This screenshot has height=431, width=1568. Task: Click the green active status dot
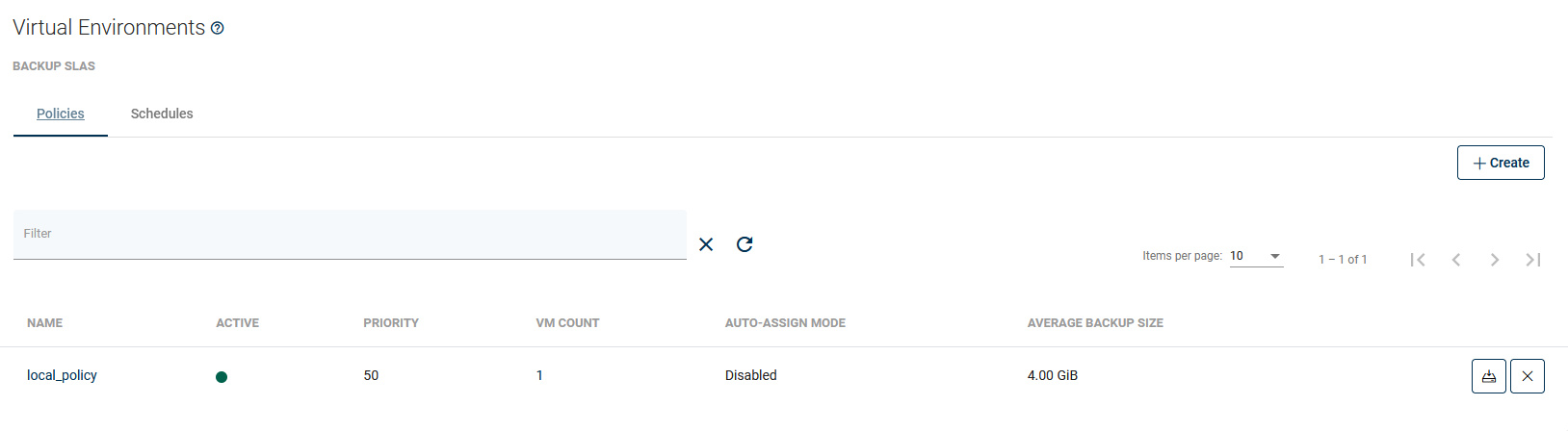(222, 377)
